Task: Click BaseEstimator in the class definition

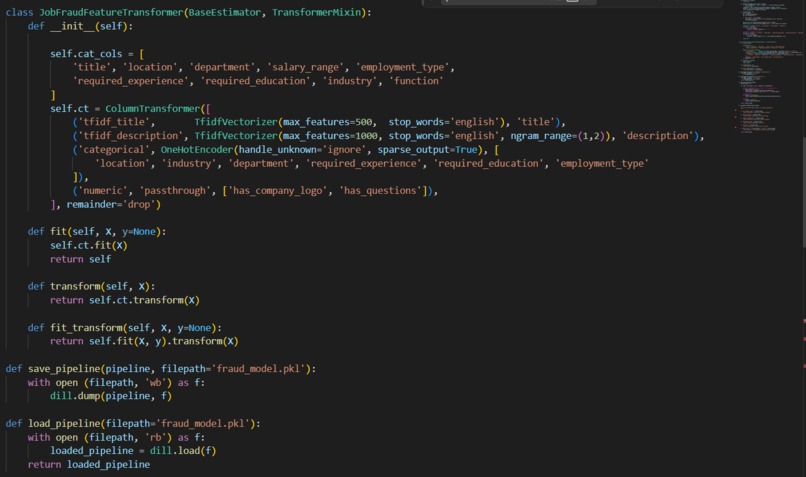Action: 224,12
